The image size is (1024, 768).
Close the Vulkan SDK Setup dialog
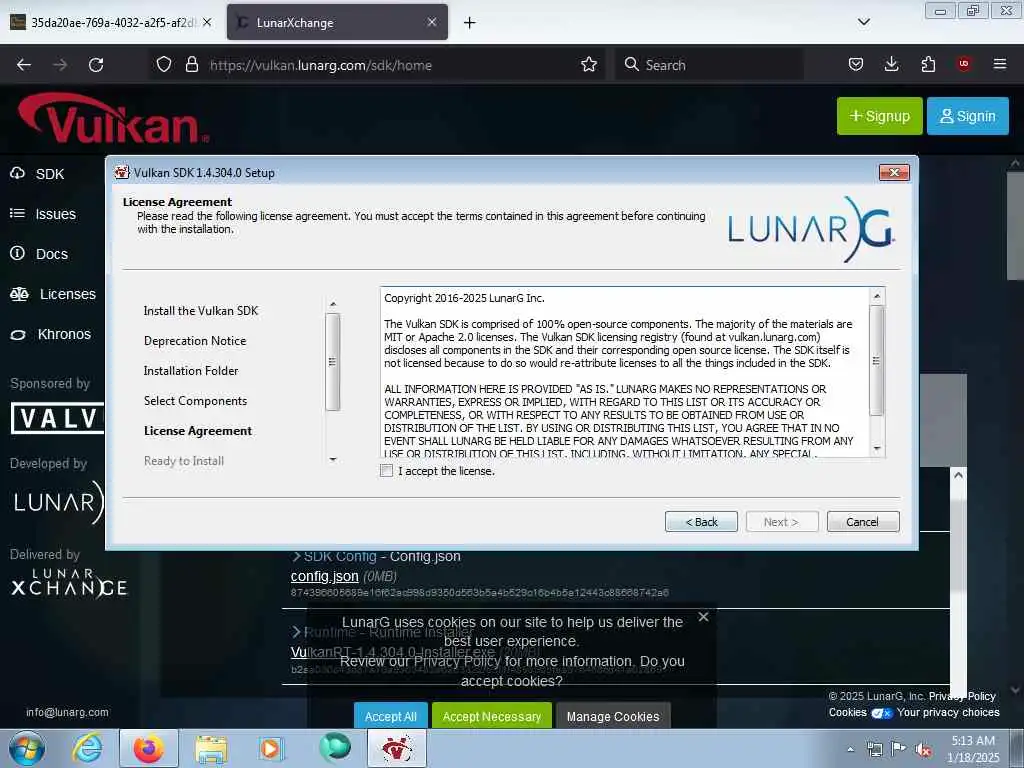coord(894,172)
